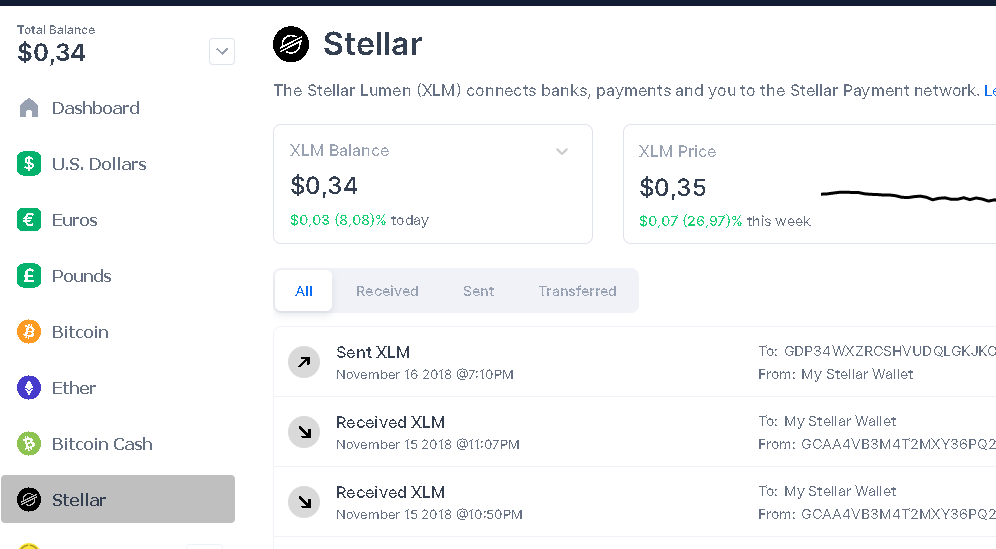The width and height of the screenshot is (996, 549).
Task: Open the XLM Balance chevron dropdown
Action: (562, 152)
